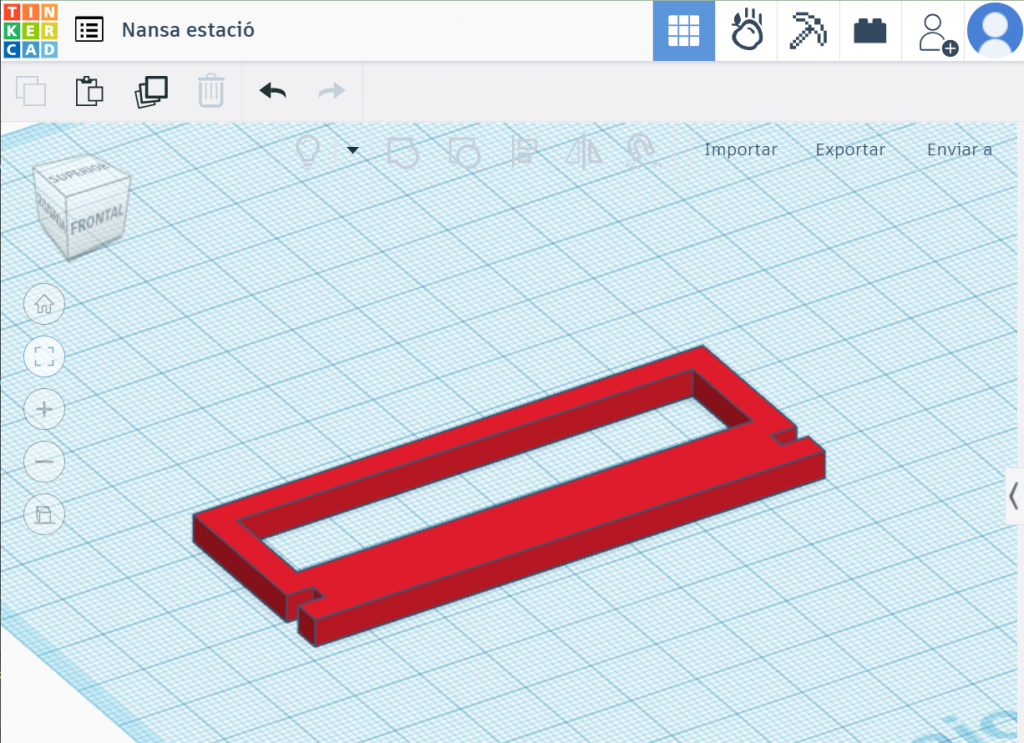The height and width of the screenshot is (743, 1024).
Task: Click Exportar
Action: [x=850, y=150]
